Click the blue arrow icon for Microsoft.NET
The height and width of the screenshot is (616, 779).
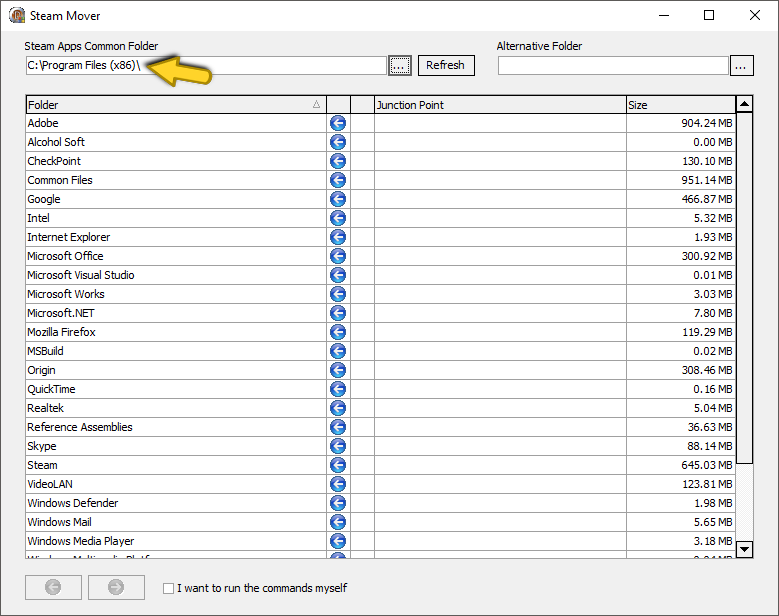(x=338, y=313)
